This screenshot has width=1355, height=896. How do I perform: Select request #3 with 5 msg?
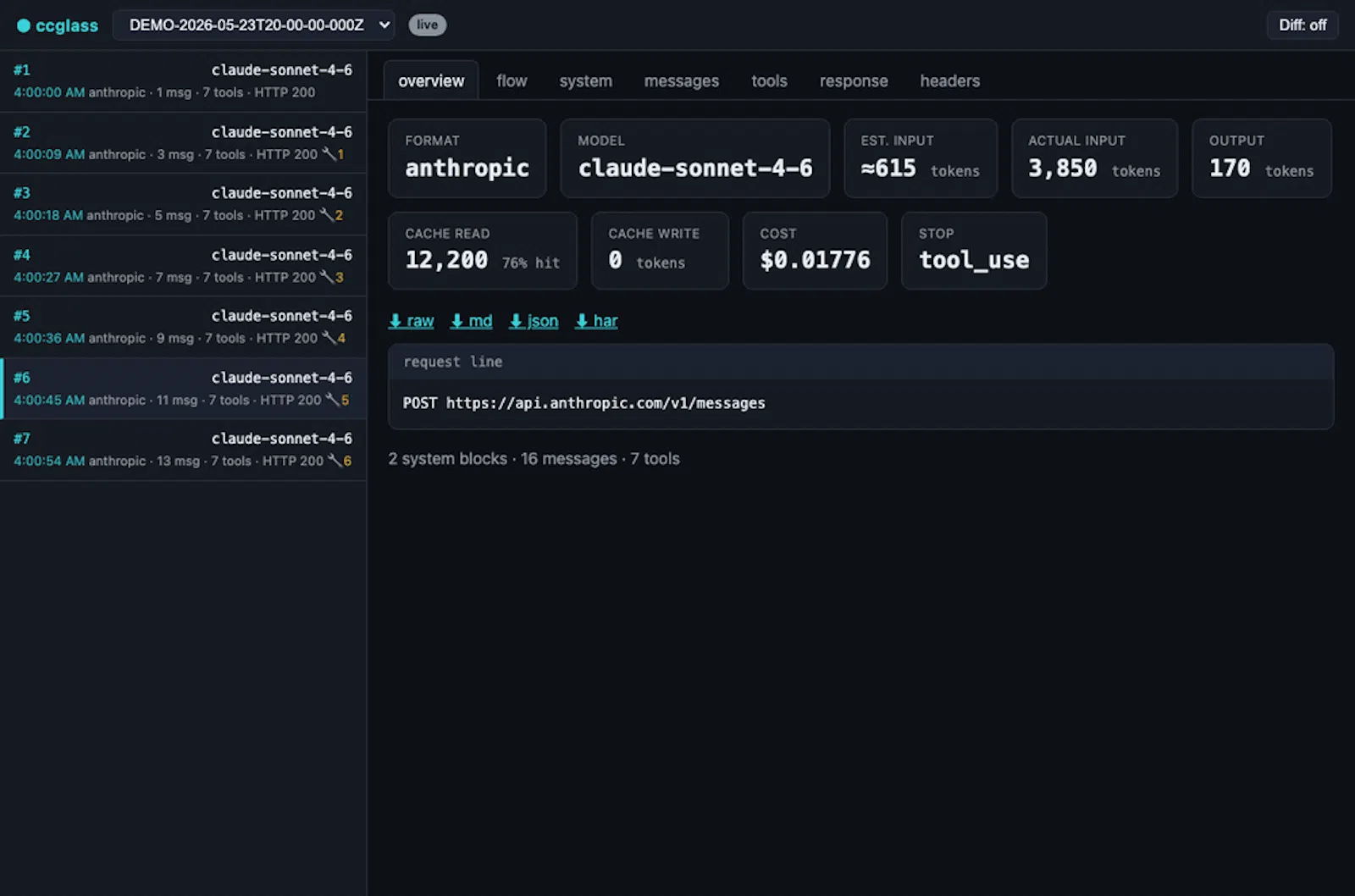pyautogui.click(x=183, y=204)
